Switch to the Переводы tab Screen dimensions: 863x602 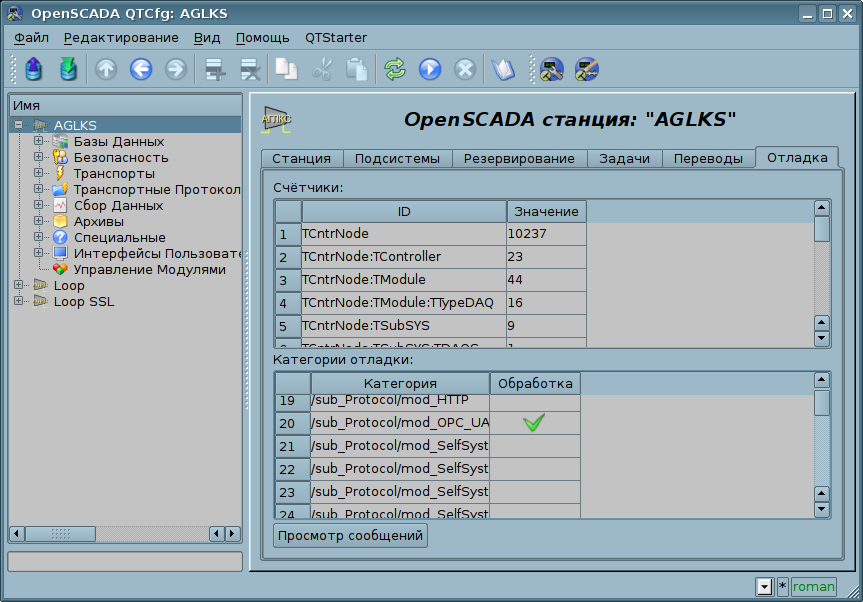click(x=708, y=158)
